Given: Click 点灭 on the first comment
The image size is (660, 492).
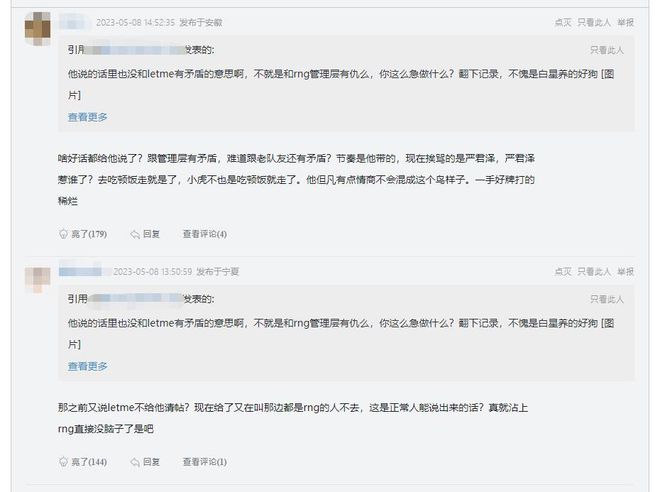Looking at the screenshot, I should pyautogui.click(x=563, y=22).
